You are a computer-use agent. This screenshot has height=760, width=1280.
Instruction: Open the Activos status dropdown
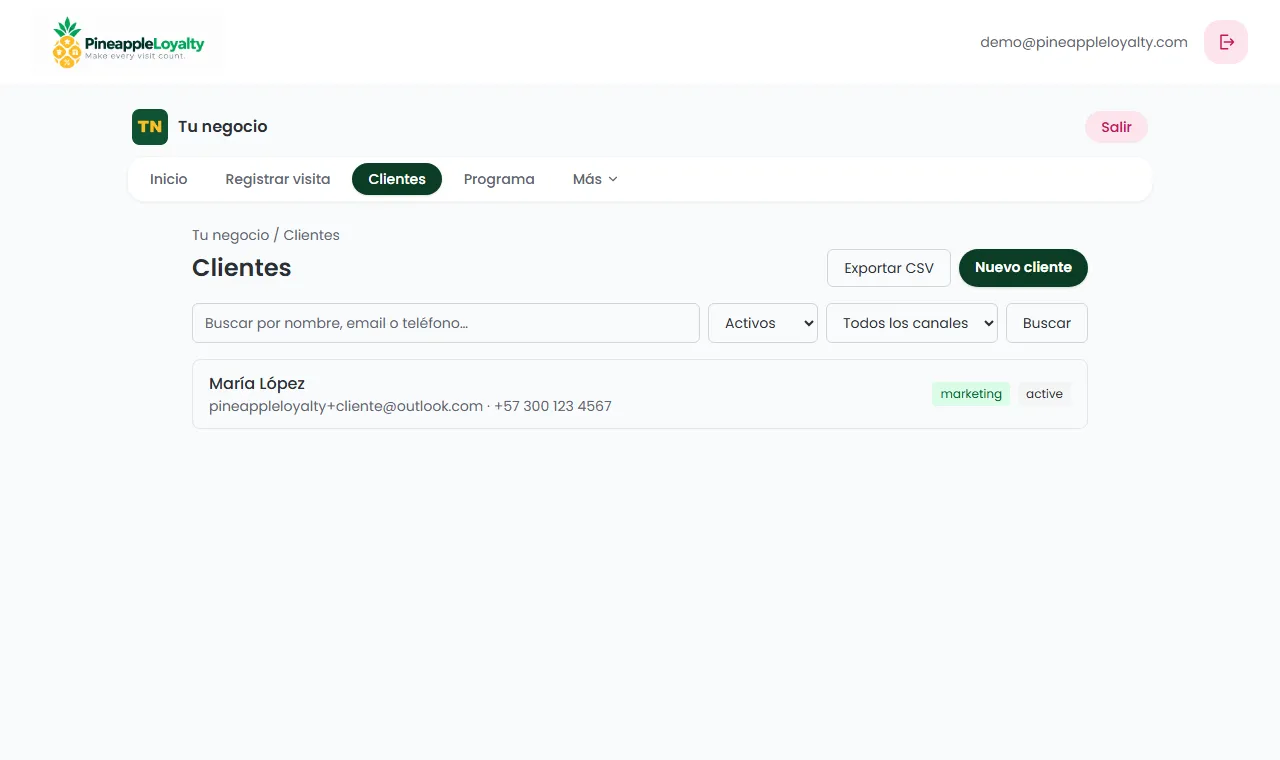pos(763,323)
